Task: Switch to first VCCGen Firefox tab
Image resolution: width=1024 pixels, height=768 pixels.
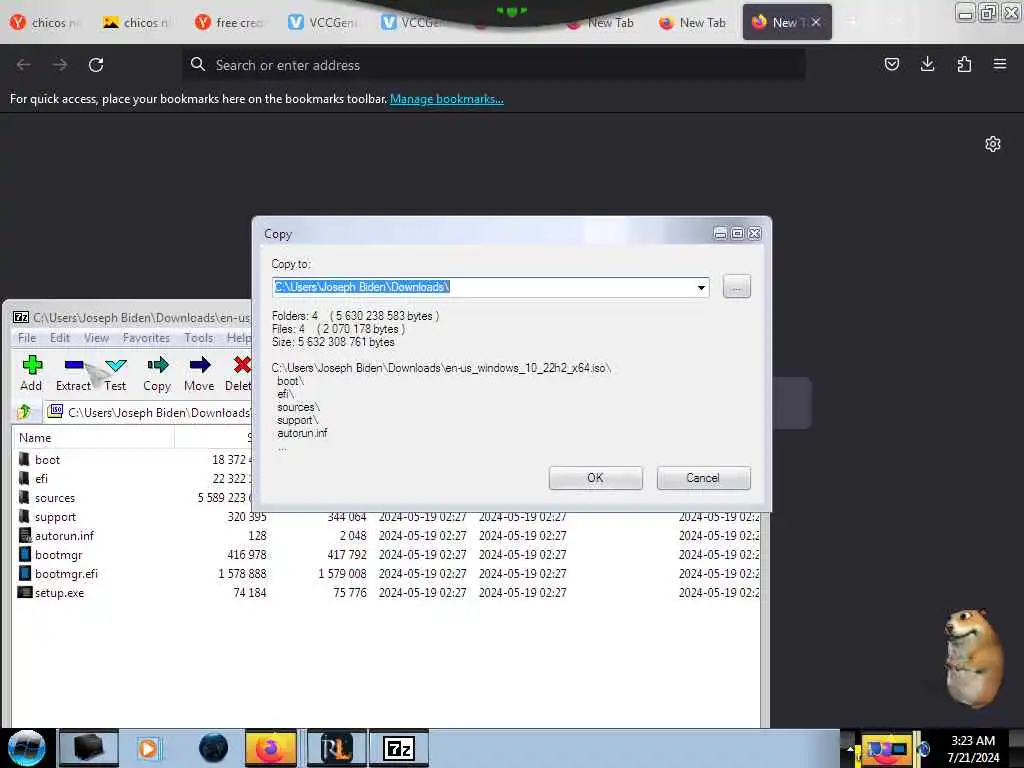Action: [x=323, y=23]
